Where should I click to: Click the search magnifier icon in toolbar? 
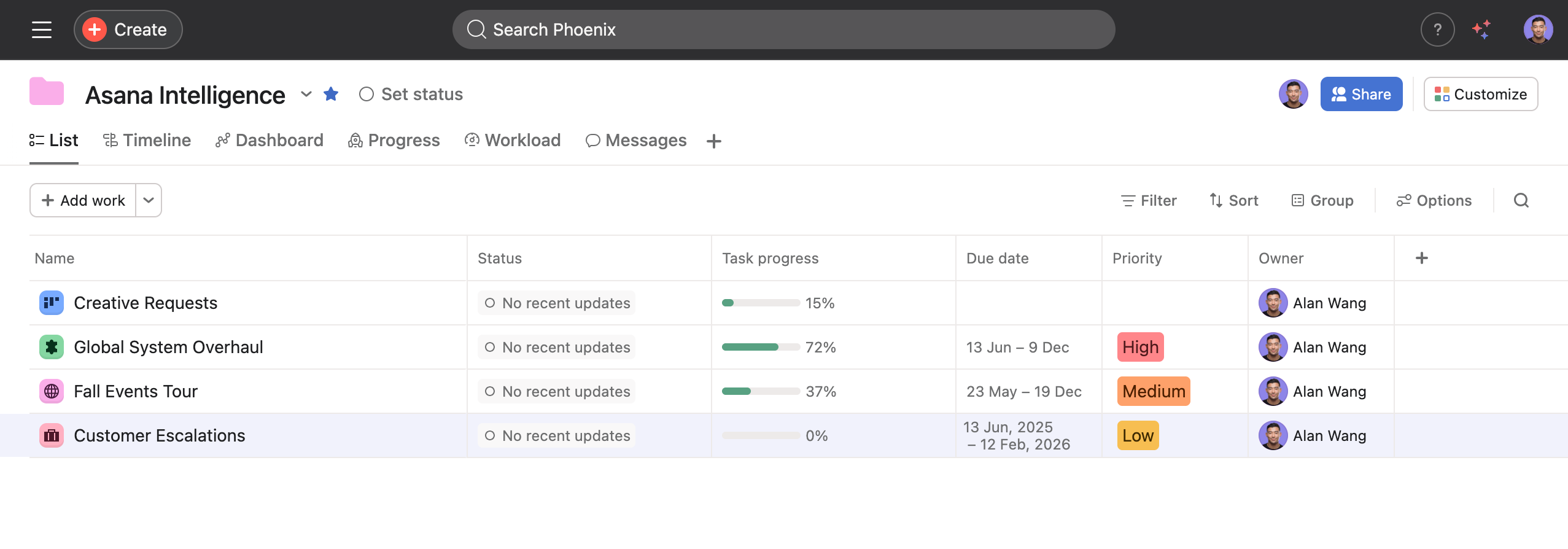(x=1521, y=200)
